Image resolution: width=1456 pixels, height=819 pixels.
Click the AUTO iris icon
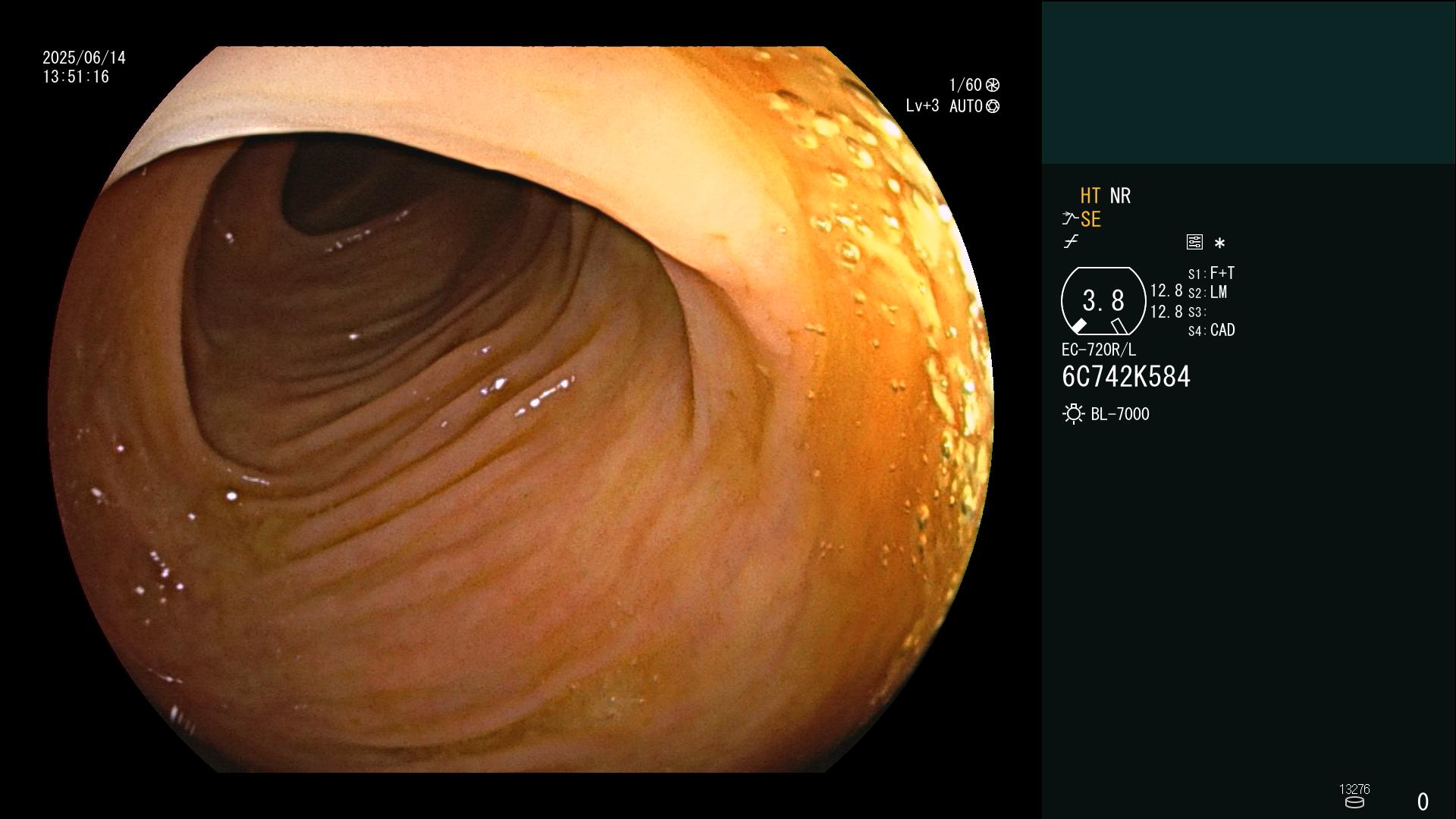click(x=993, y=106)
